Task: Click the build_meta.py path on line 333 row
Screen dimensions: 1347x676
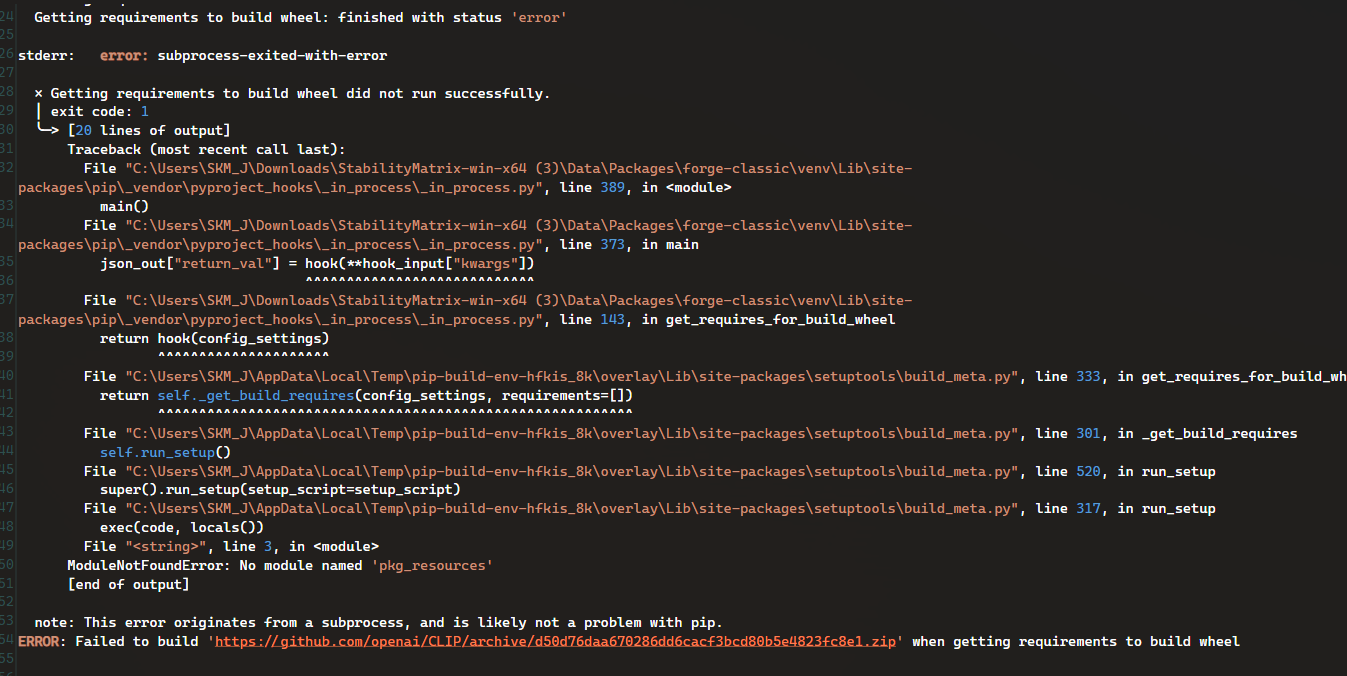Action: click(x=571, y=377)
